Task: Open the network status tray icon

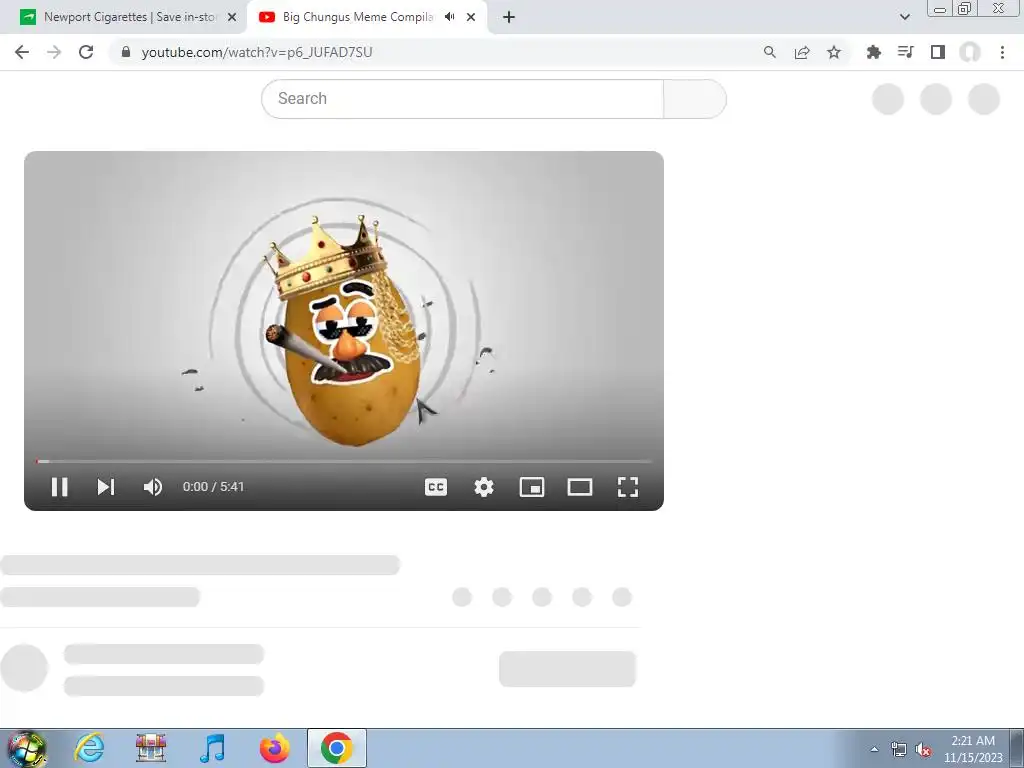Action: (899, 749)
